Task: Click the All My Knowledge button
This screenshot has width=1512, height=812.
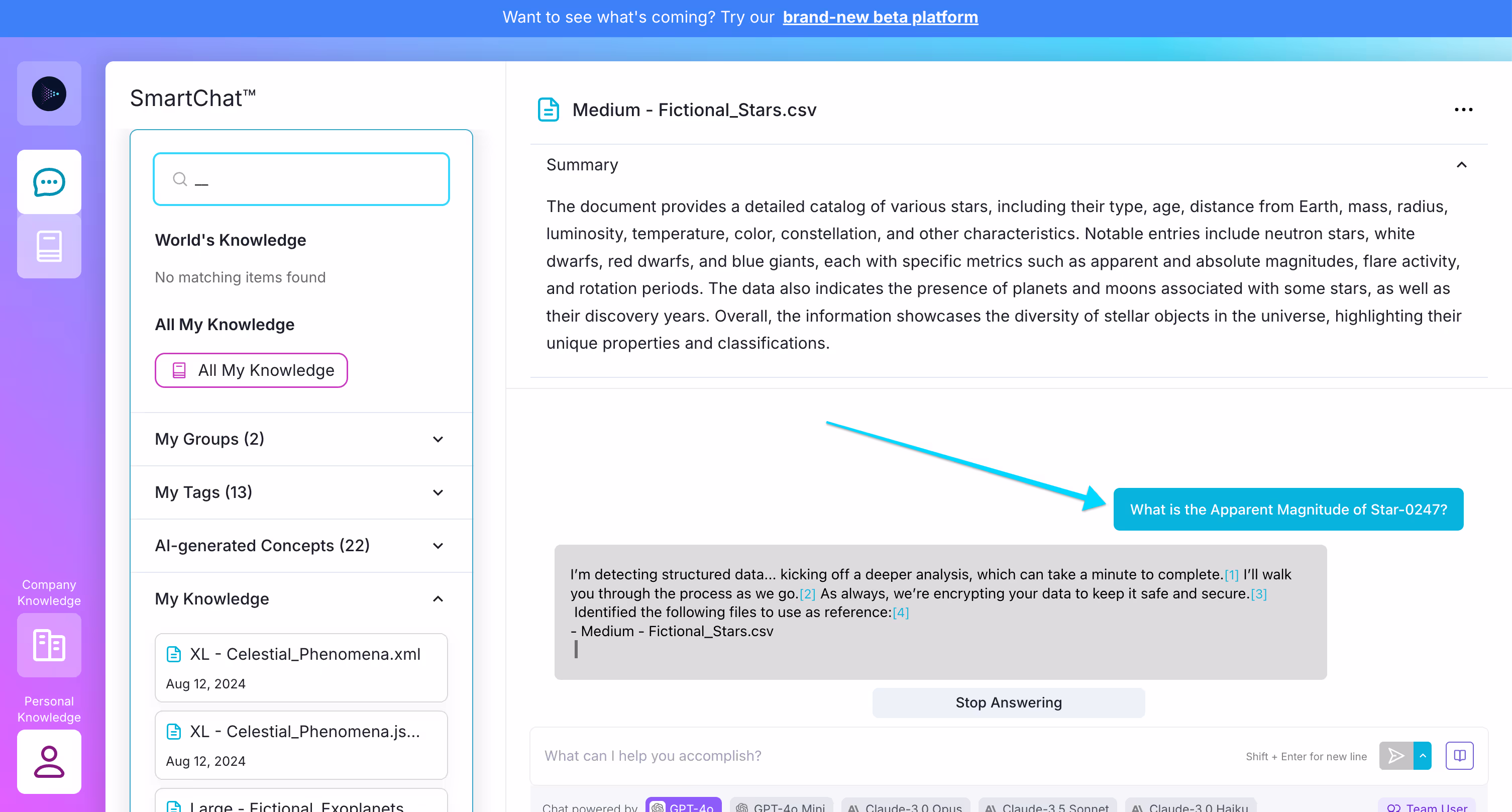Action: coord(251,370)
